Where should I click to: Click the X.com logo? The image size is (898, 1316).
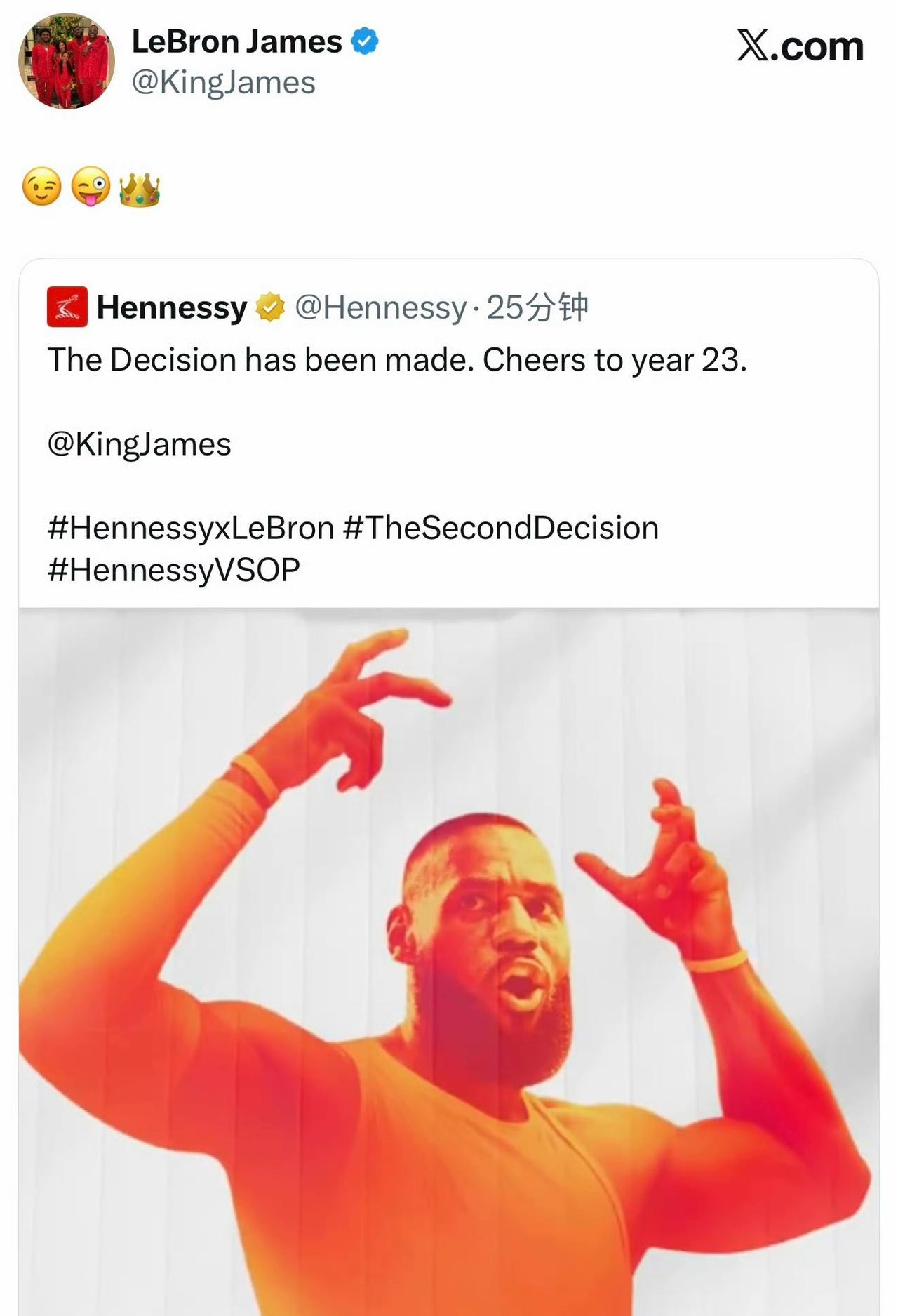point(800,46)
